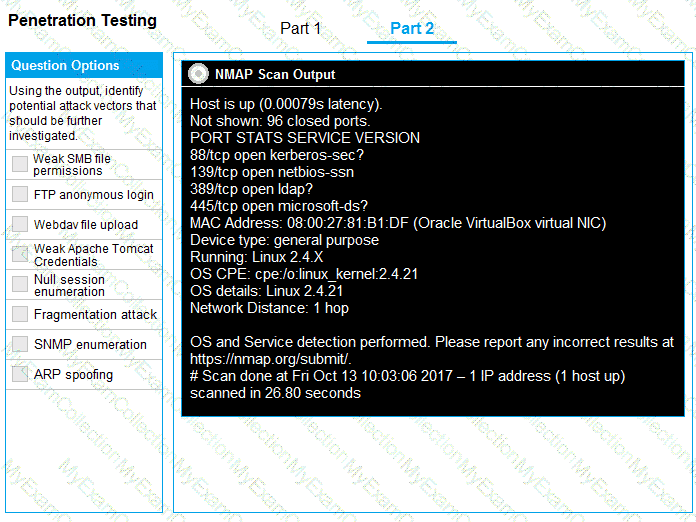Click the OS details Linux 2.4.21 line
Viewport: 696px width, 522px height.
[268, 291]
